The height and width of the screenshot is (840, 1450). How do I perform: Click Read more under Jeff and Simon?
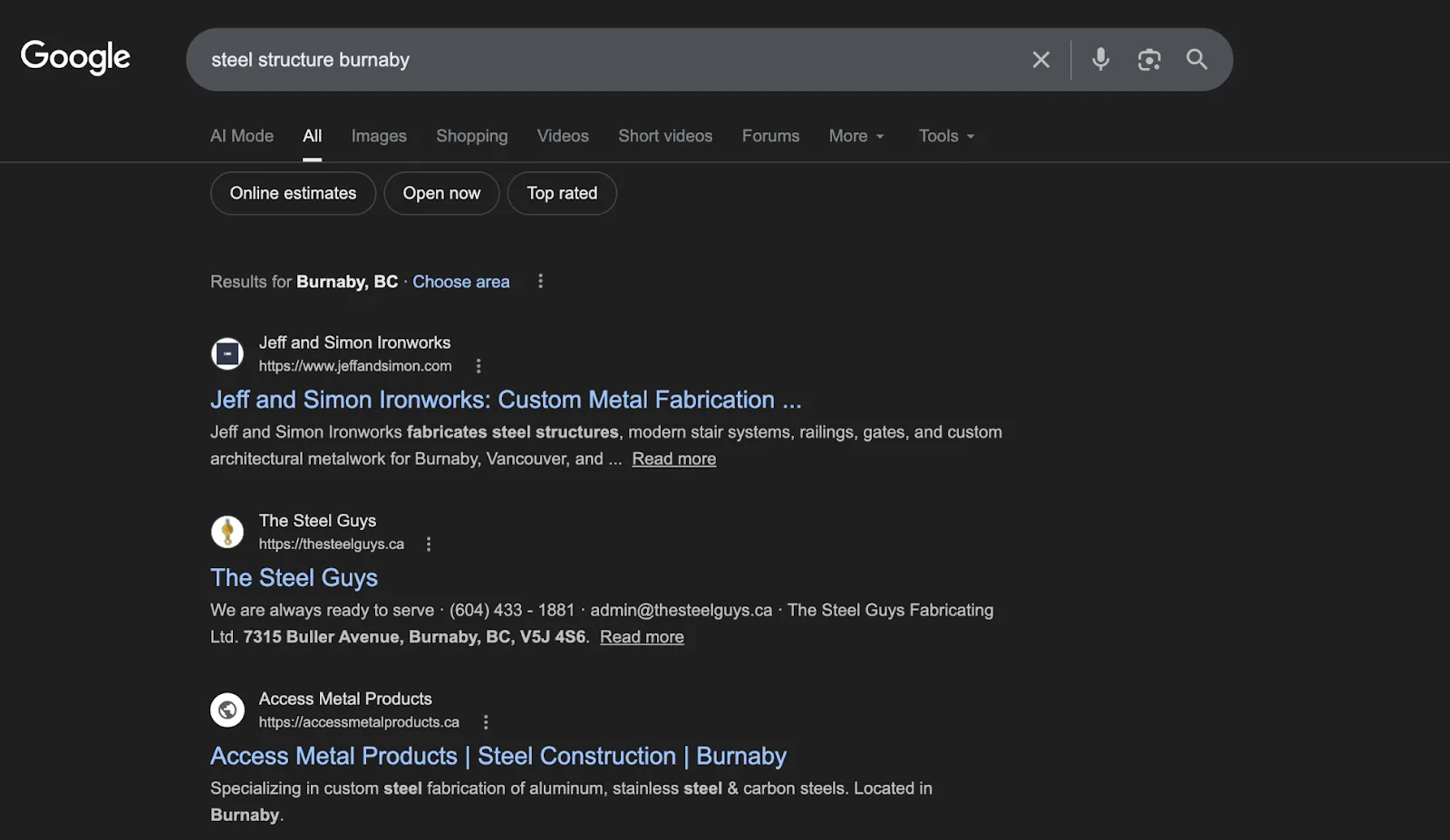(674, 459)
